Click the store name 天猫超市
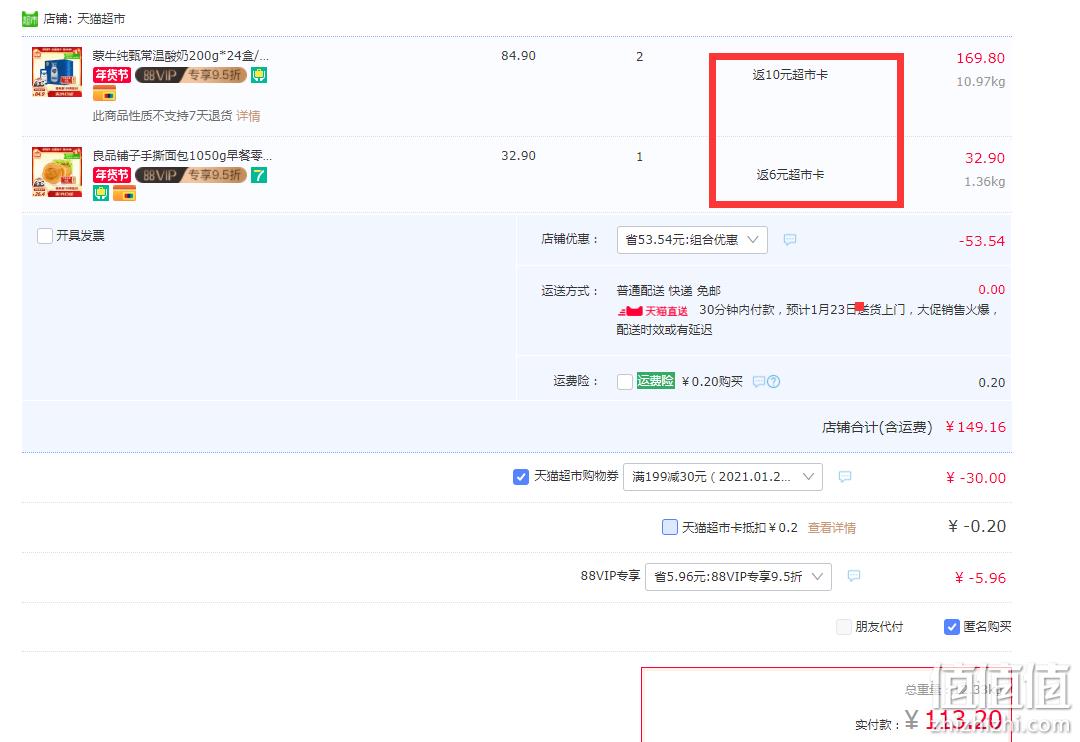 tap(101, 19)
